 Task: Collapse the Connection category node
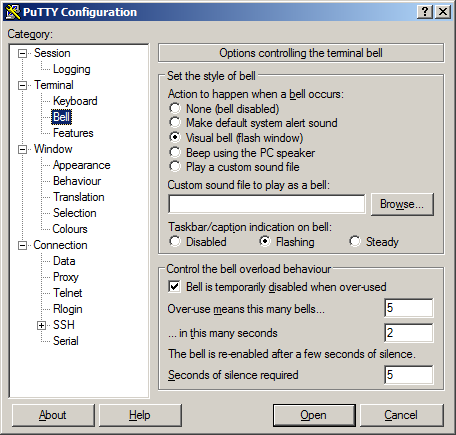[22, 245]
